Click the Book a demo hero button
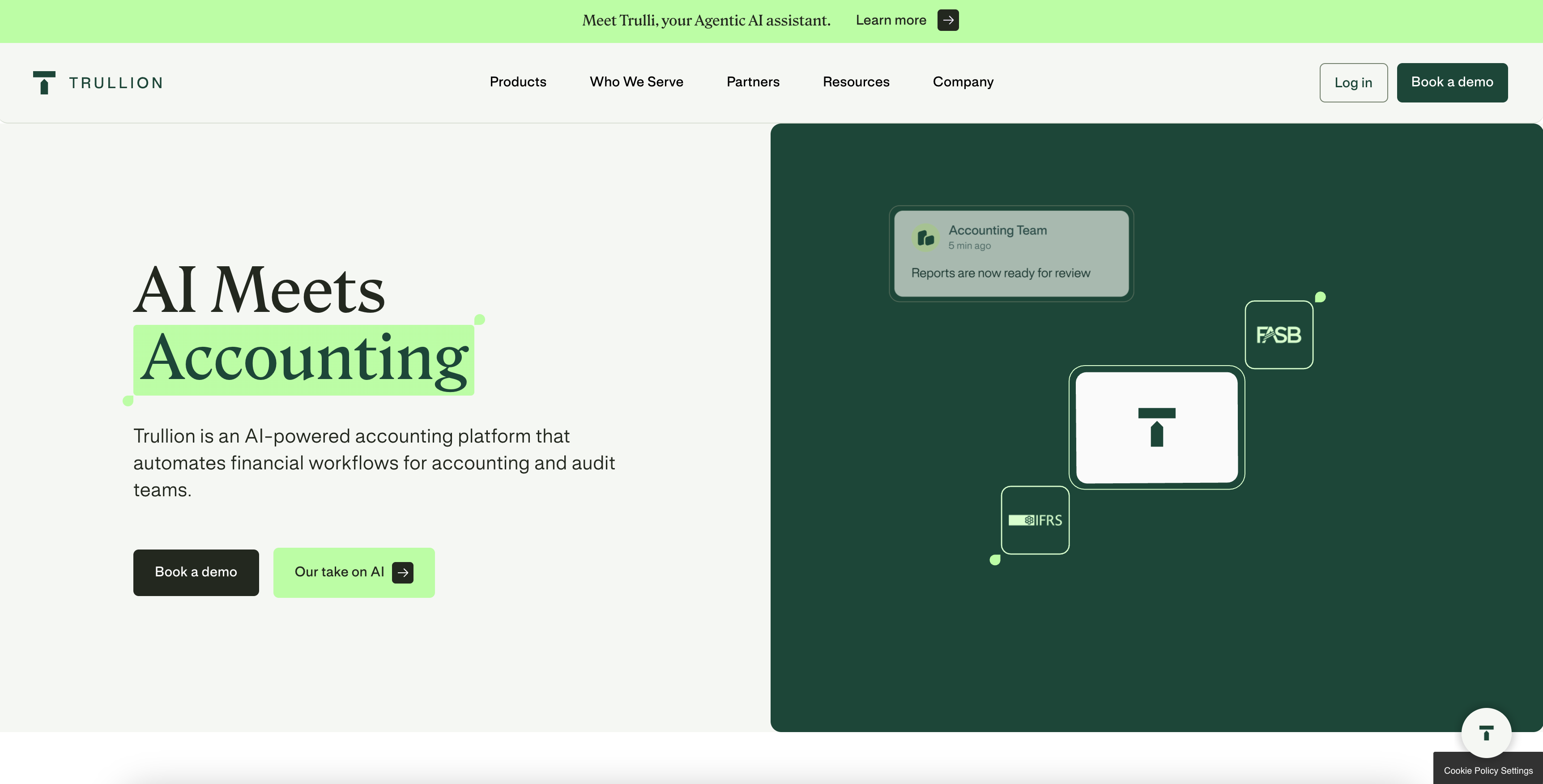Image resolution: width=1543 pixels, height=784 pixels. point(196,573)
